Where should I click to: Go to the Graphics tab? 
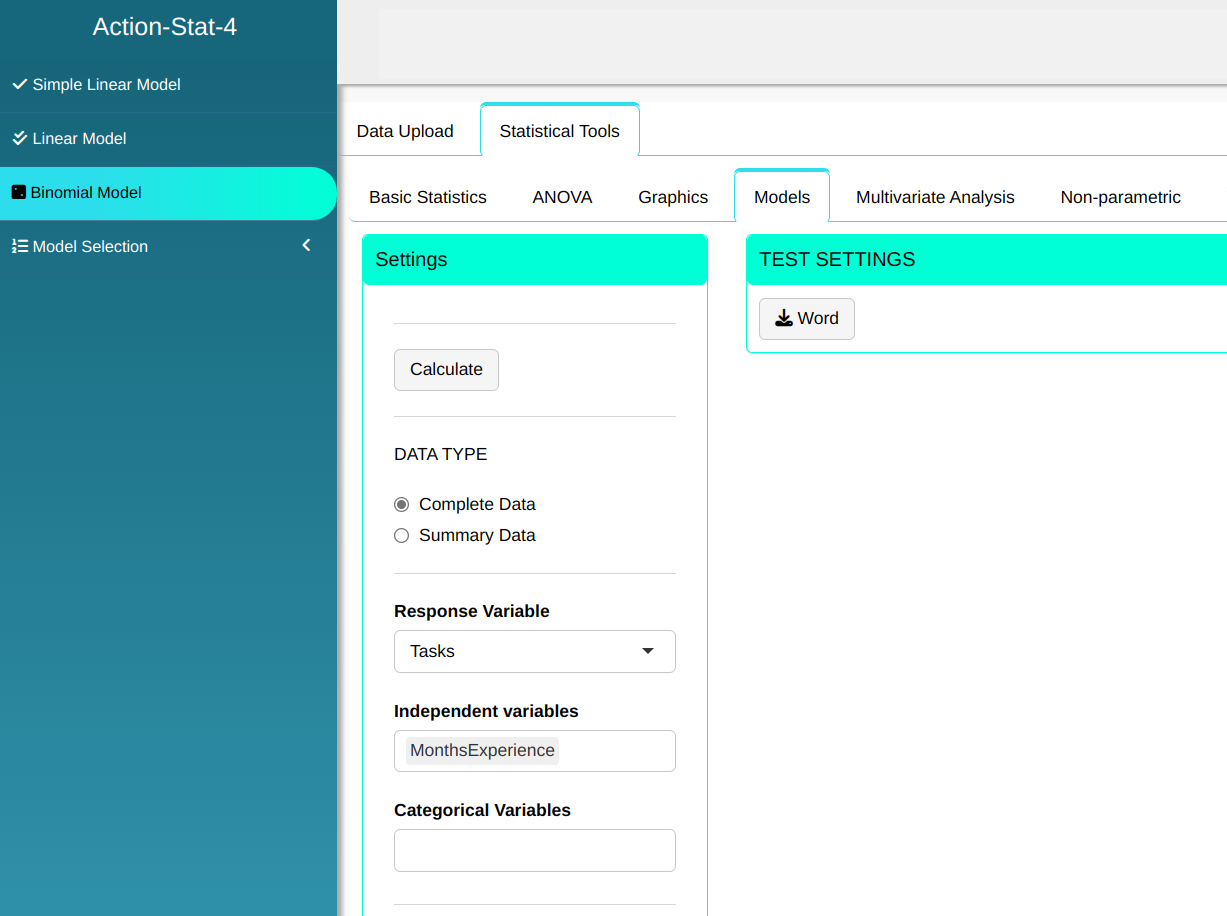pyautogui.click(x=673, y=197)
